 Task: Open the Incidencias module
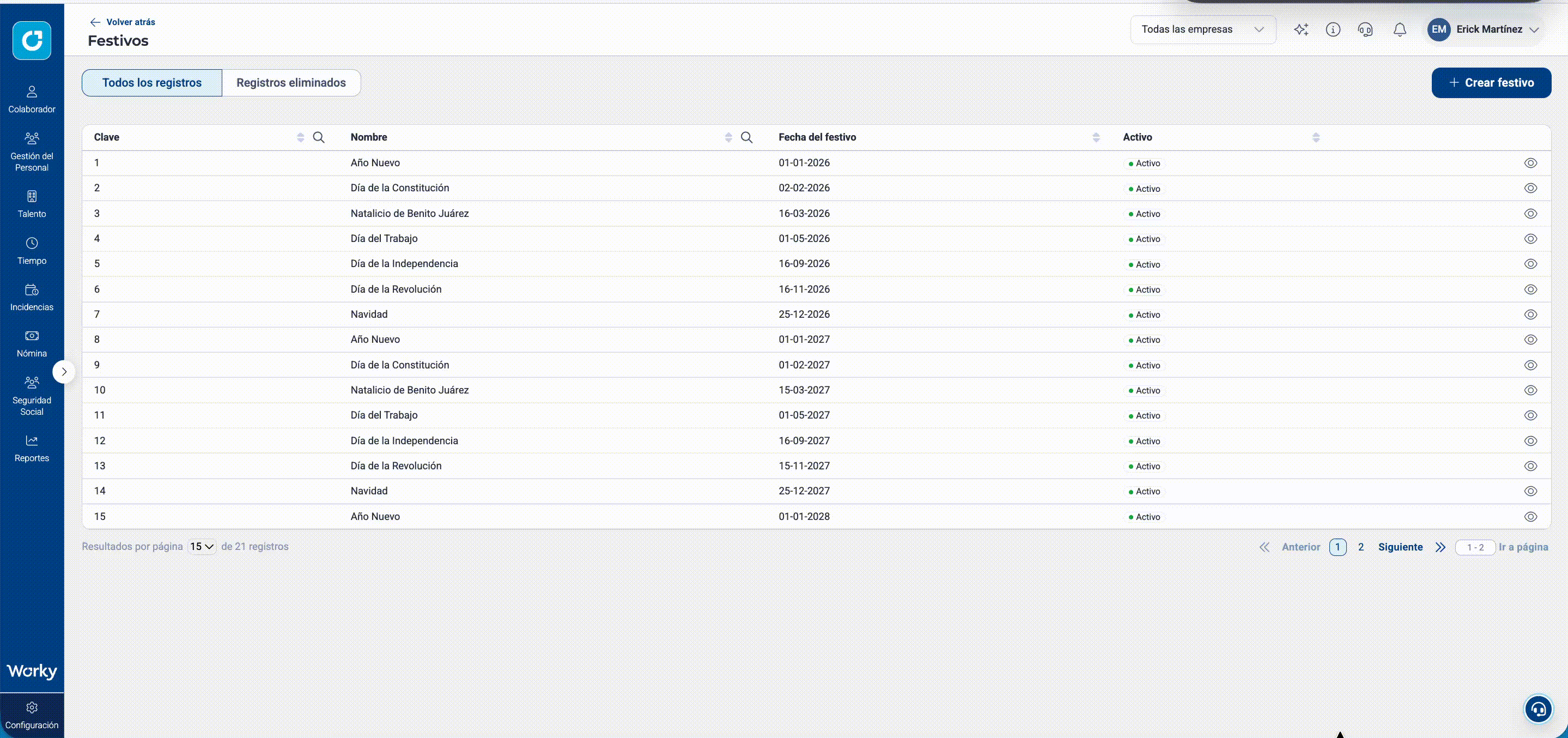click(x=32, y=297)
